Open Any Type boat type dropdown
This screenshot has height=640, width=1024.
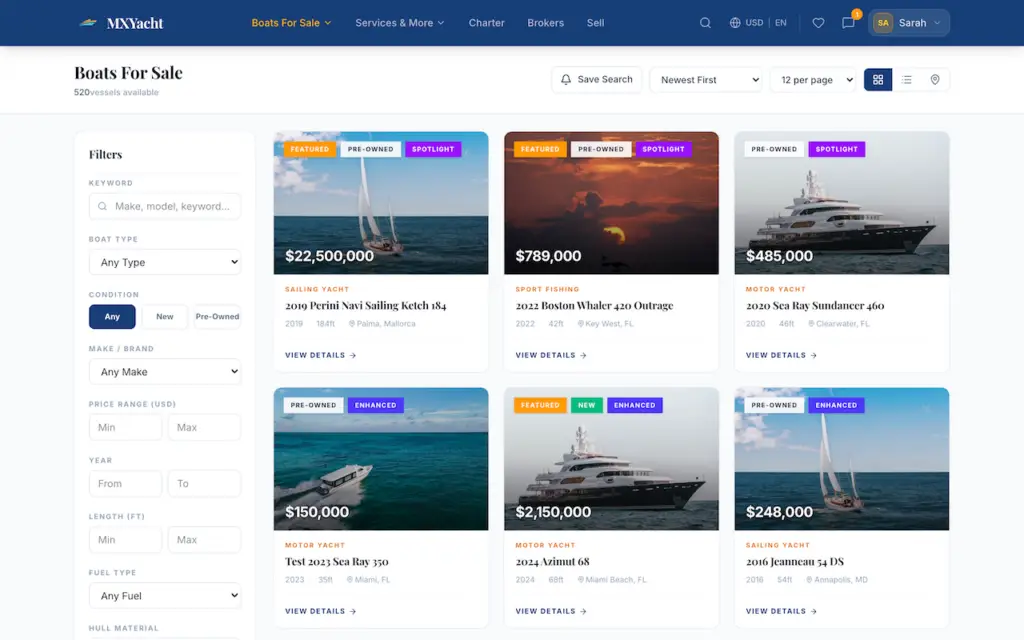[x=165, y=263]
